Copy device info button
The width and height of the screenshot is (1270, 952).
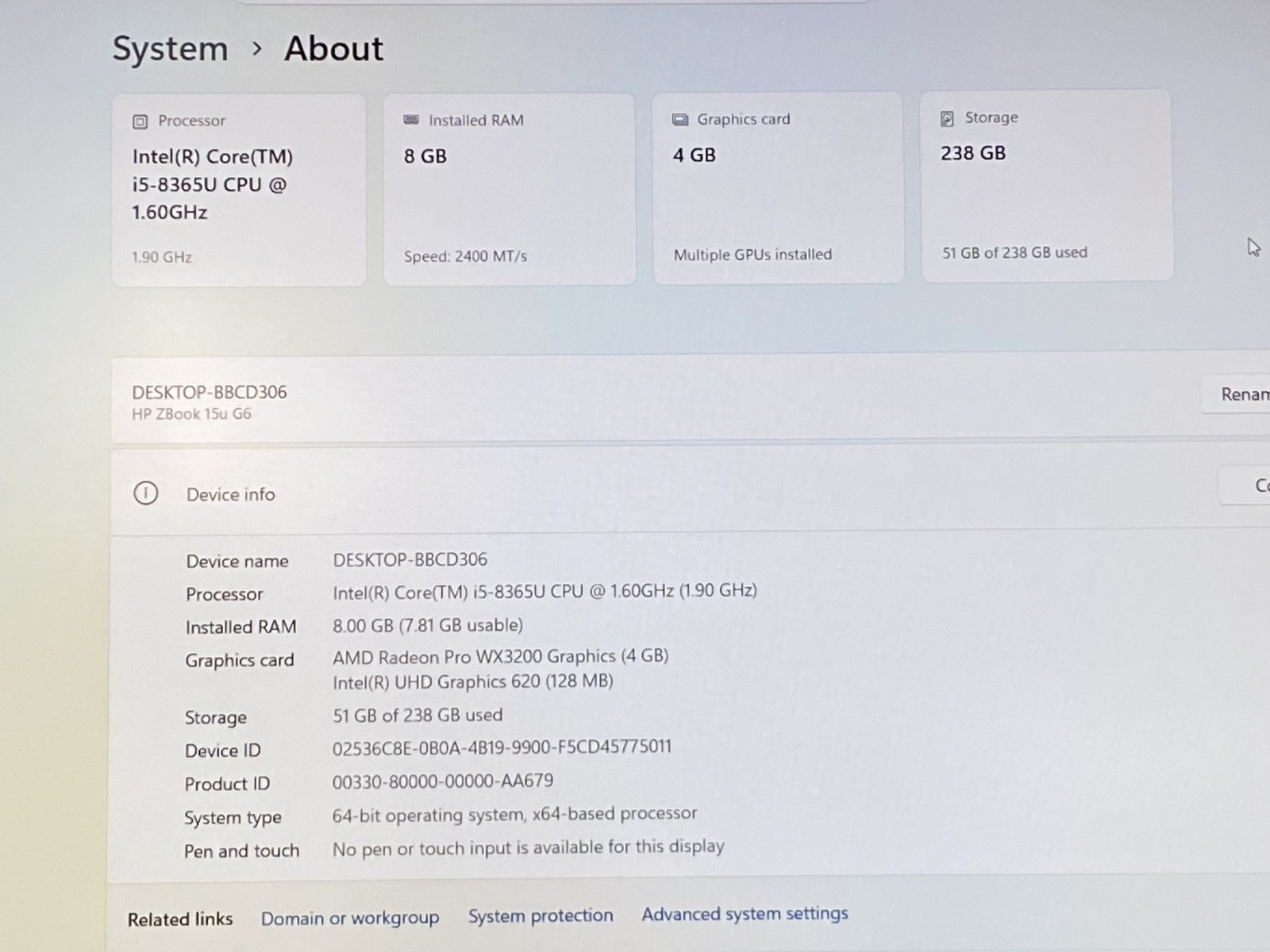coord(1245,485)
